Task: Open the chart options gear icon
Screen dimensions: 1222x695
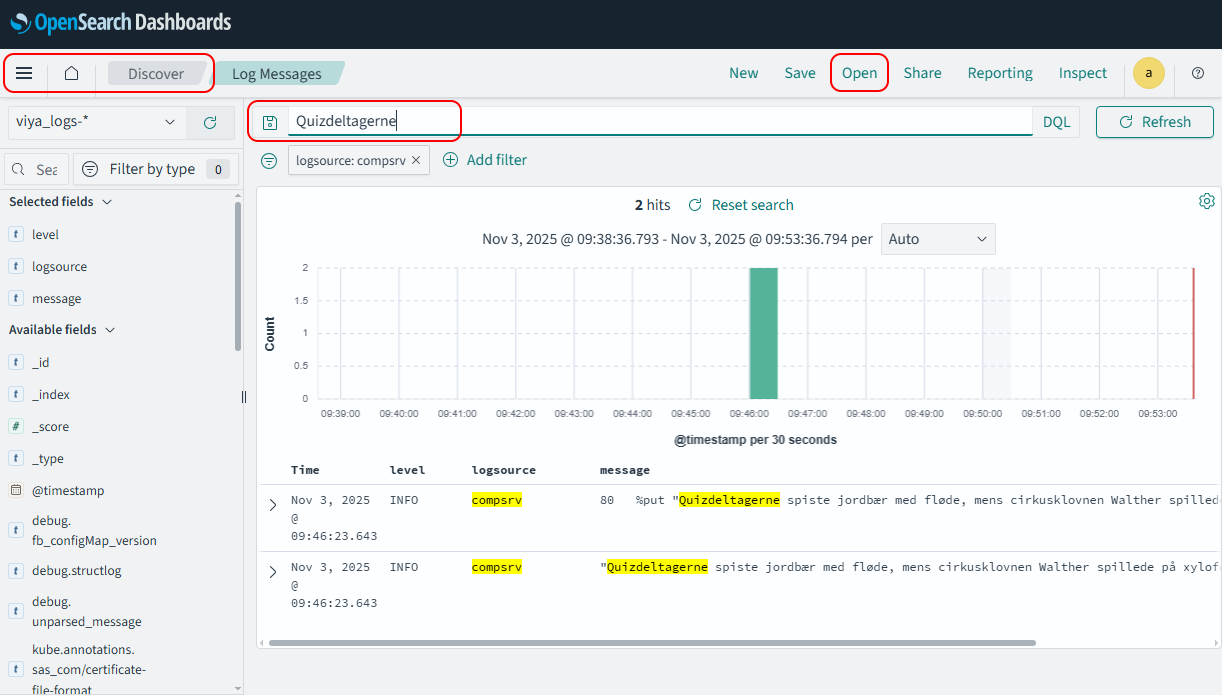Action: [1206, 200]
